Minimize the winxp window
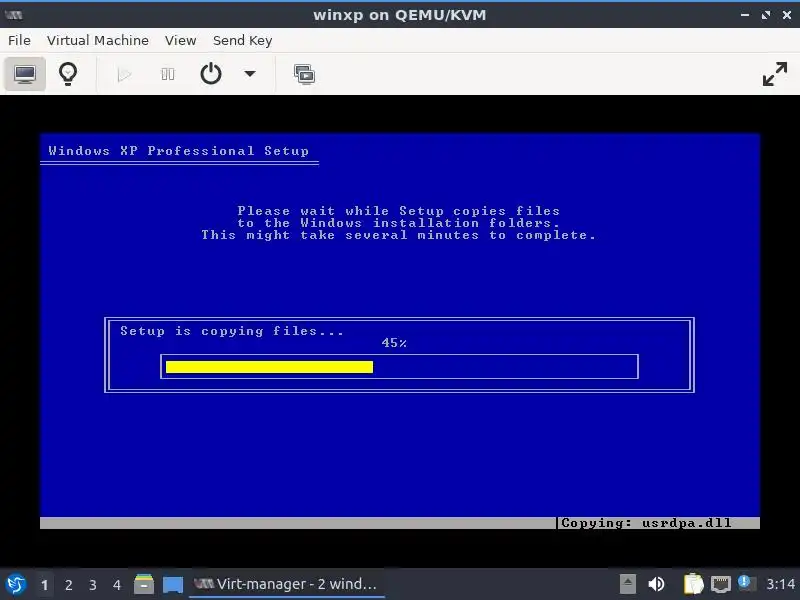 (745, 15)
